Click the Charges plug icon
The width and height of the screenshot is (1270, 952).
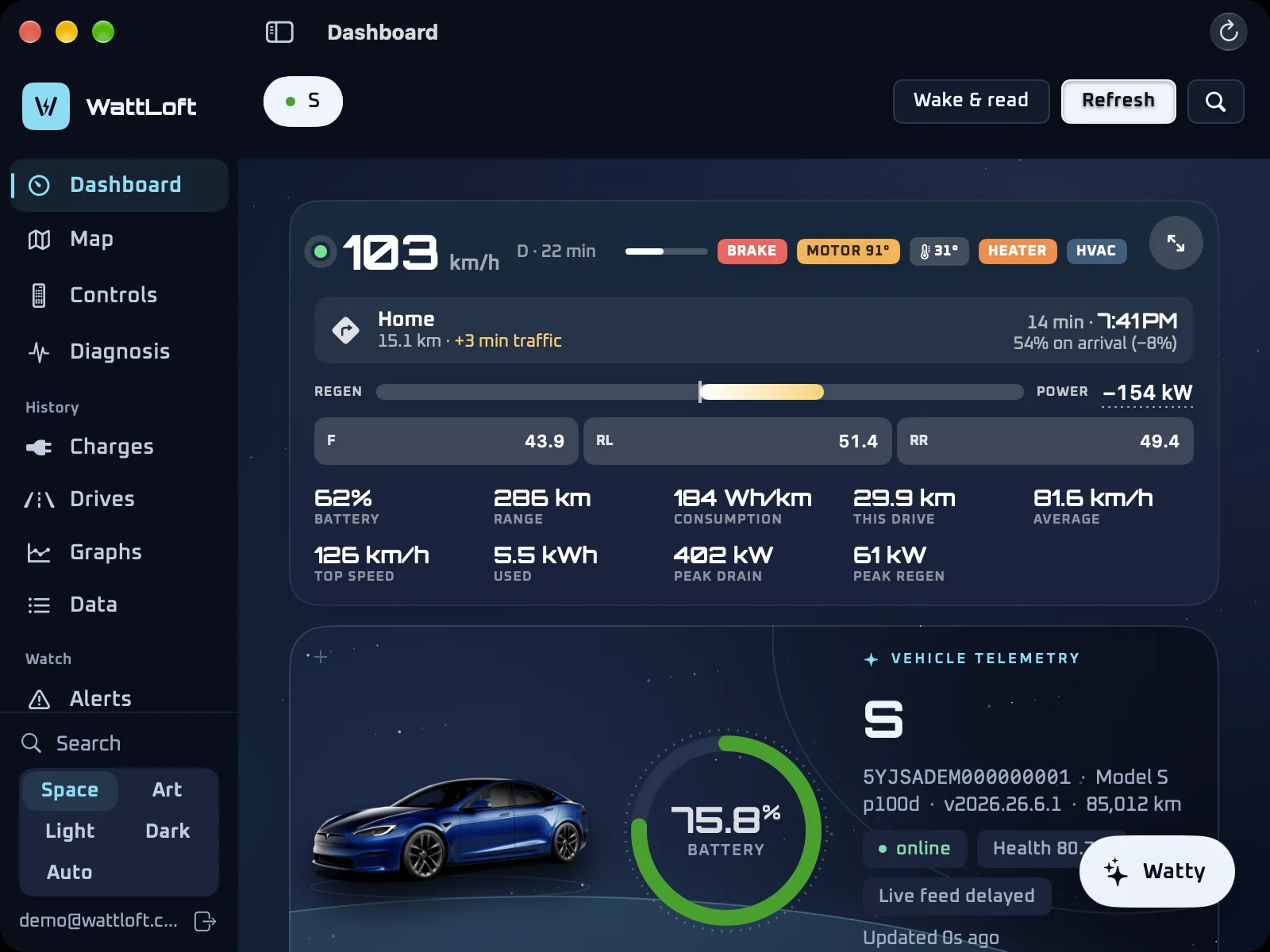39,447
